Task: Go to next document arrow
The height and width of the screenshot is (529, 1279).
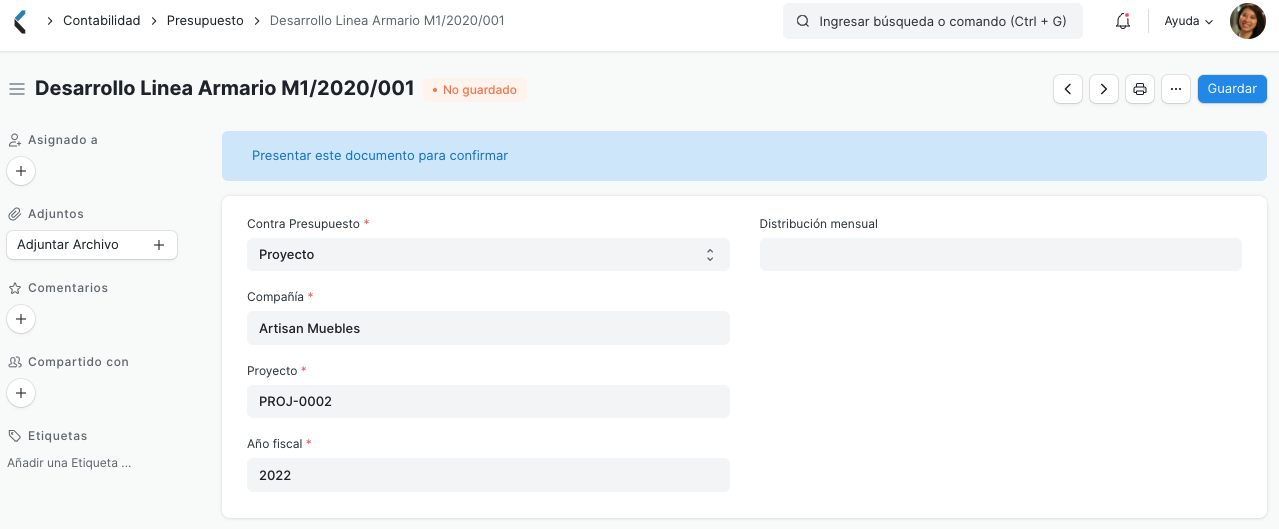Action: 1104,89
